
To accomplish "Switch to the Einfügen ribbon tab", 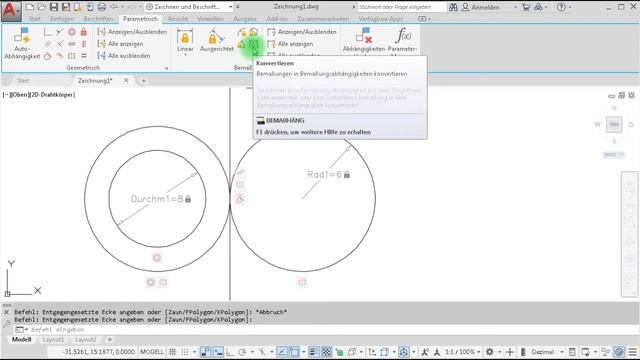I will [x=62, y=19].
